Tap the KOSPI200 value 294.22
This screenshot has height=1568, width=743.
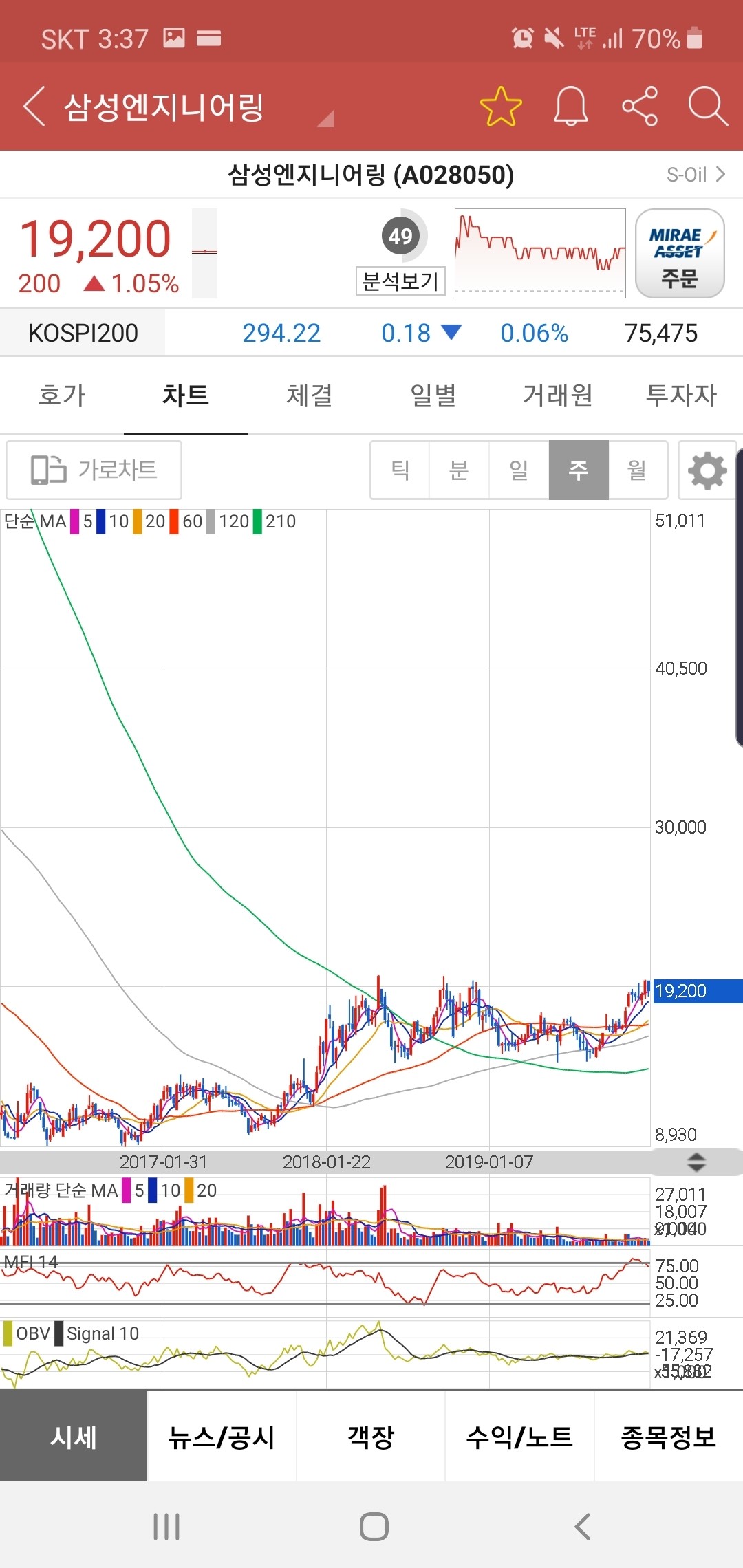[281, 334]
